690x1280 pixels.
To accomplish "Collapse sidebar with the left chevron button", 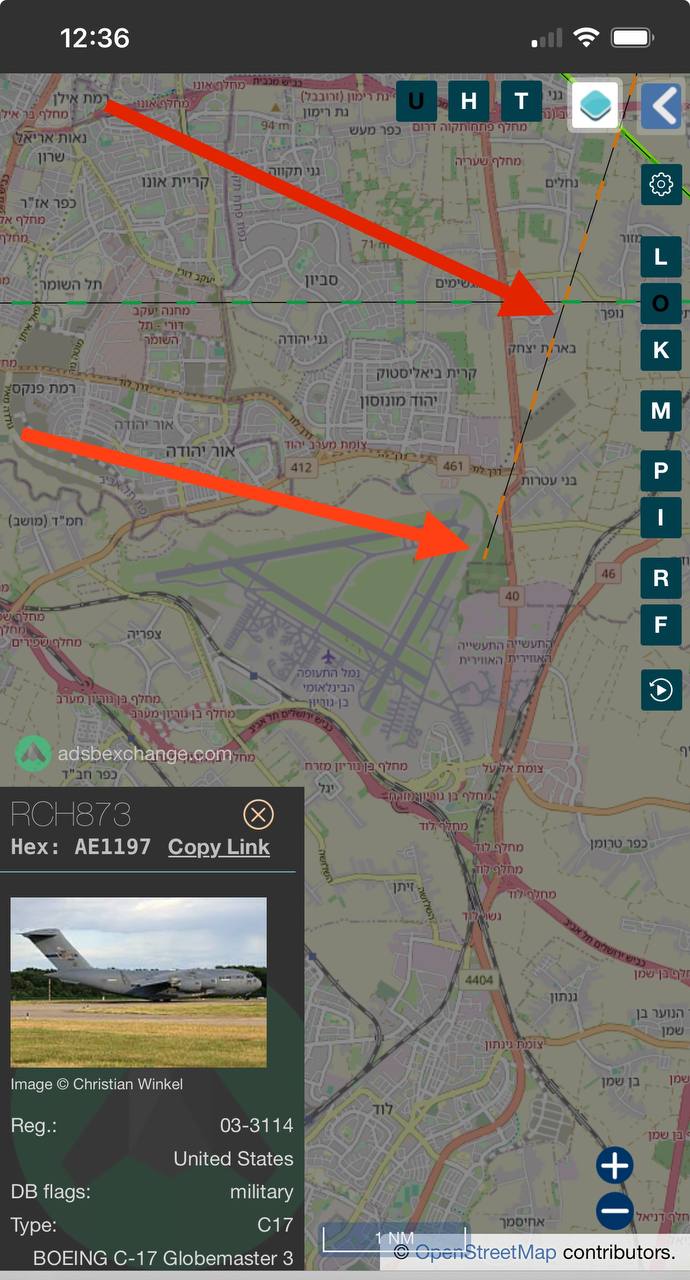I will coord(661,105).
